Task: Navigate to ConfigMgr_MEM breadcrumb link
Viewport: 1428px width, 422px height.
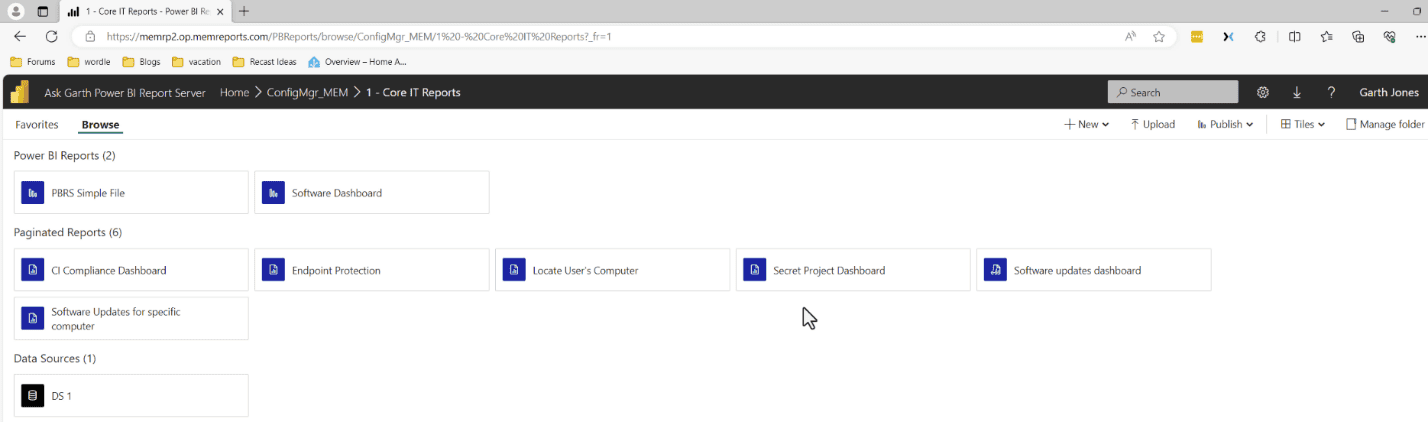Action: [307, 92]
